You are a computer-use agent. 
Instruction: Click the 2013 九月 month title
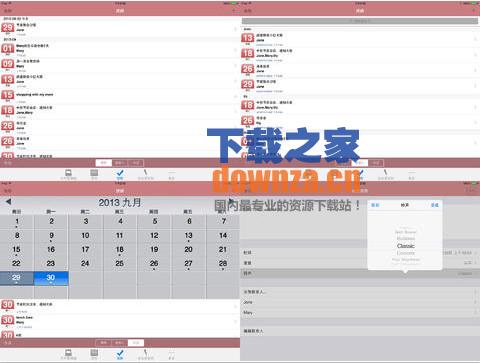[120, 202]
